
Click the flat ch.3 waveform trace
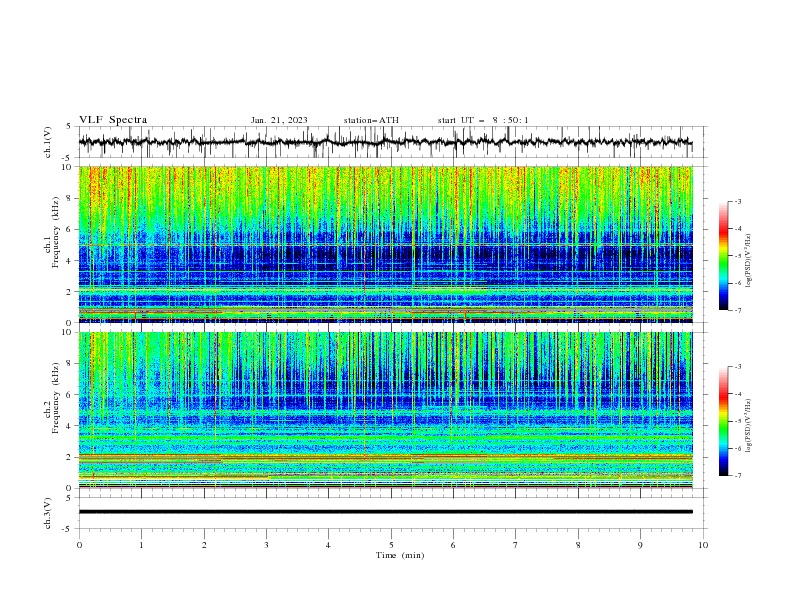pos(385,512)
